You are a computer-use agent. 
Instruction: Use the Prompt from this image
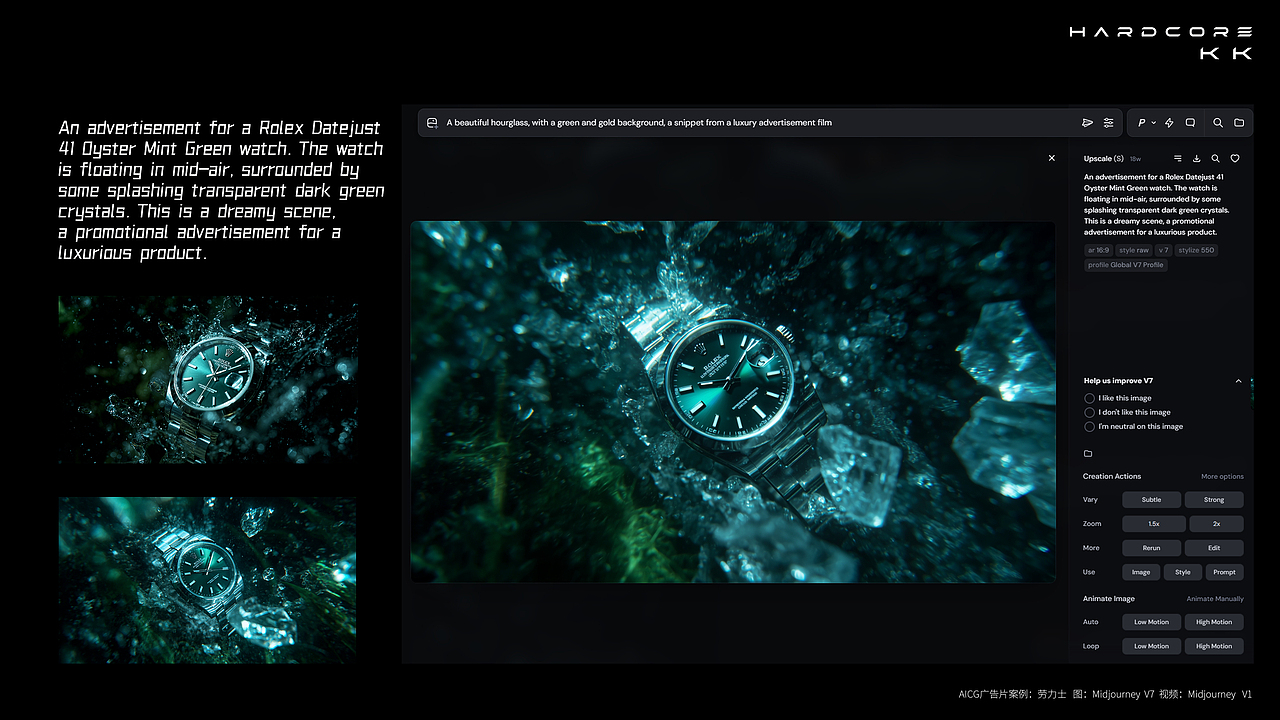tap(1225, 572)
